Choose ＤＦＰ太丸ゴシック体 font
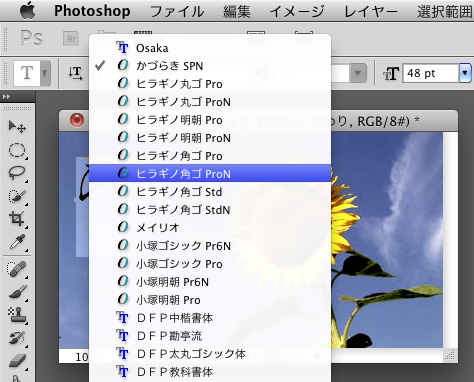 click(210, 354)
